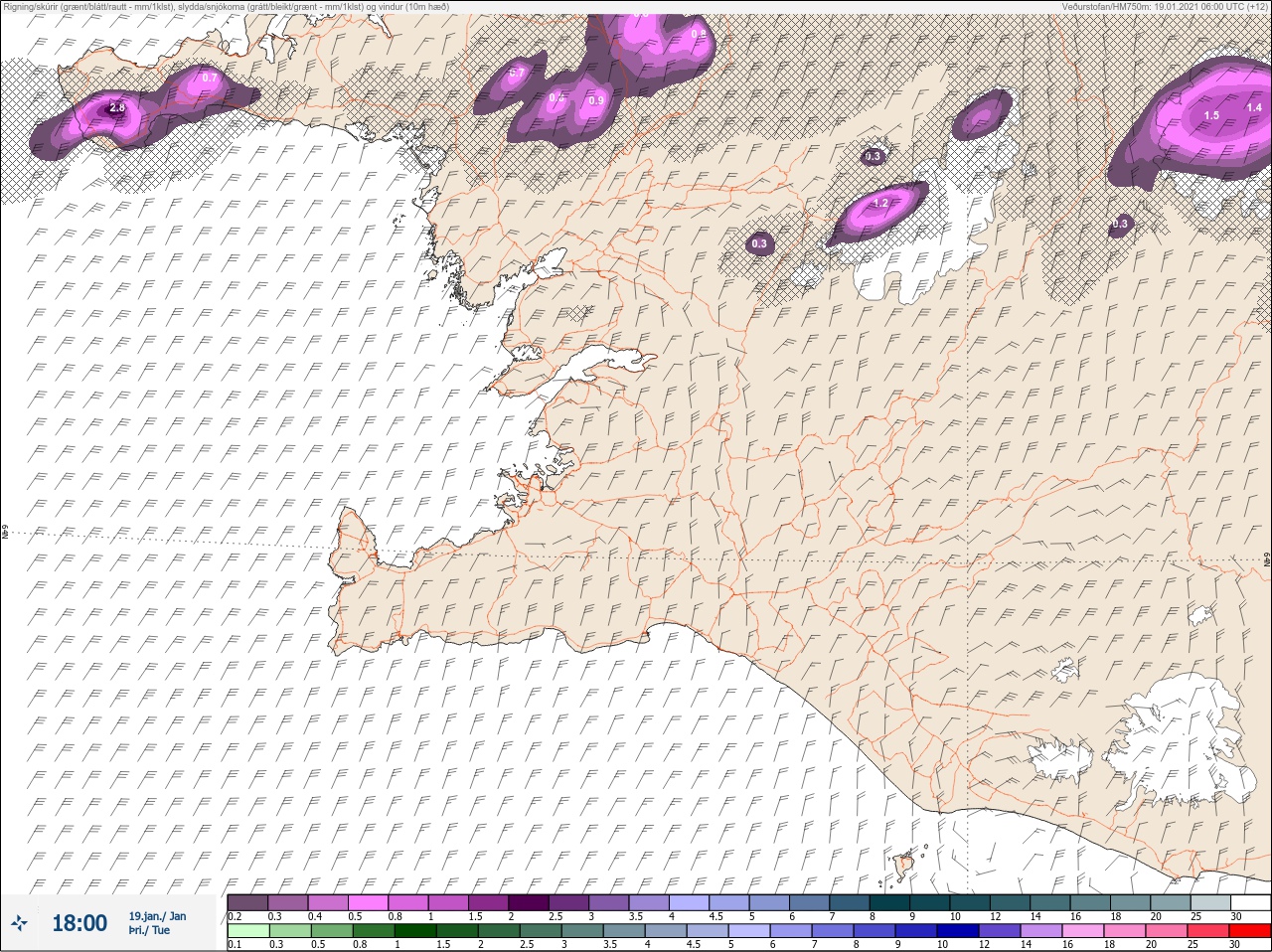The image size is (1272, 952).
Task: Click the '19.jan./ Jan' date text
Action: pyautogui.click(x=157, y=916)
